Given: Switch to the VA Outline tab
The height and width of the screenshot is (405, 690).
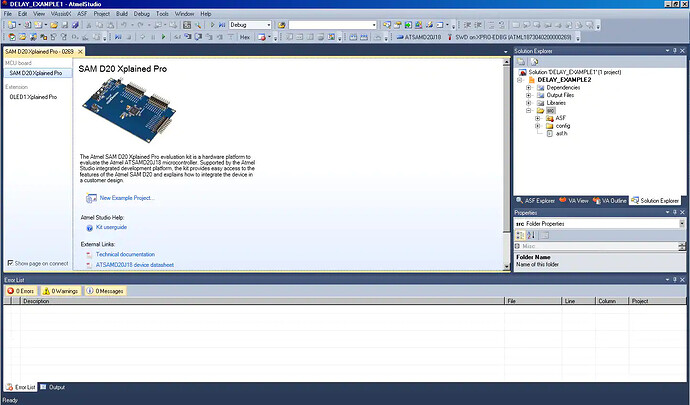Looking at the screenshot, I should pos(610,201).
